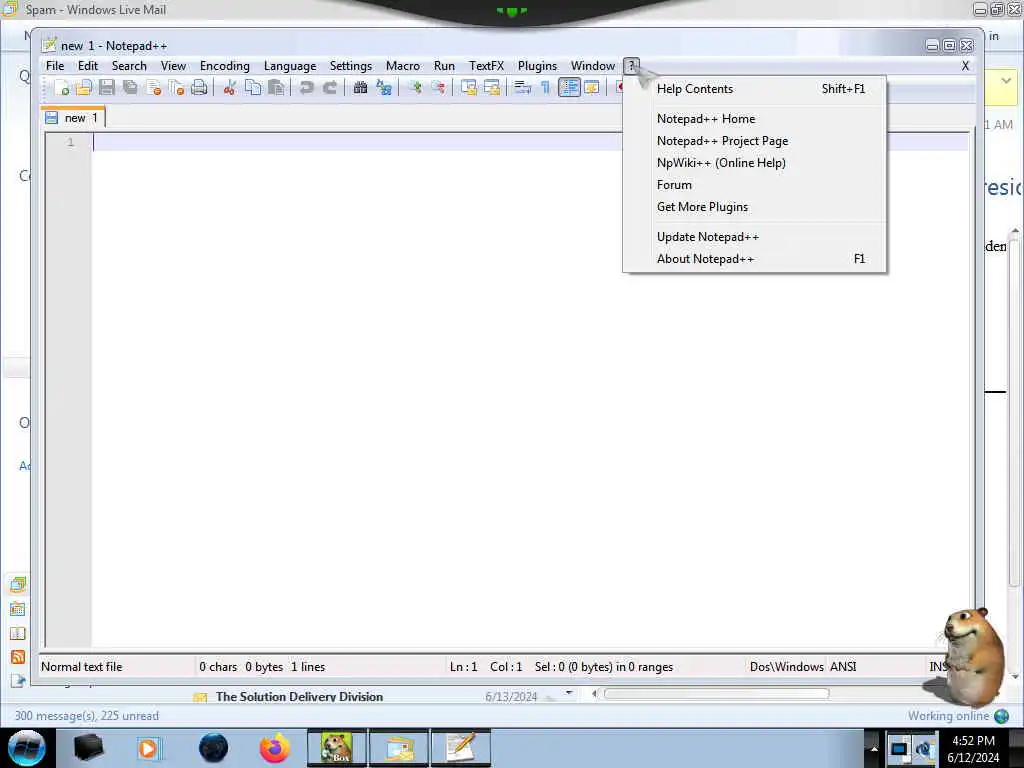This screenshot has height=768, width=1024.
Task: Toggle Synchronize Vertical Scrolling icon
Action: (x=468, y=87)
